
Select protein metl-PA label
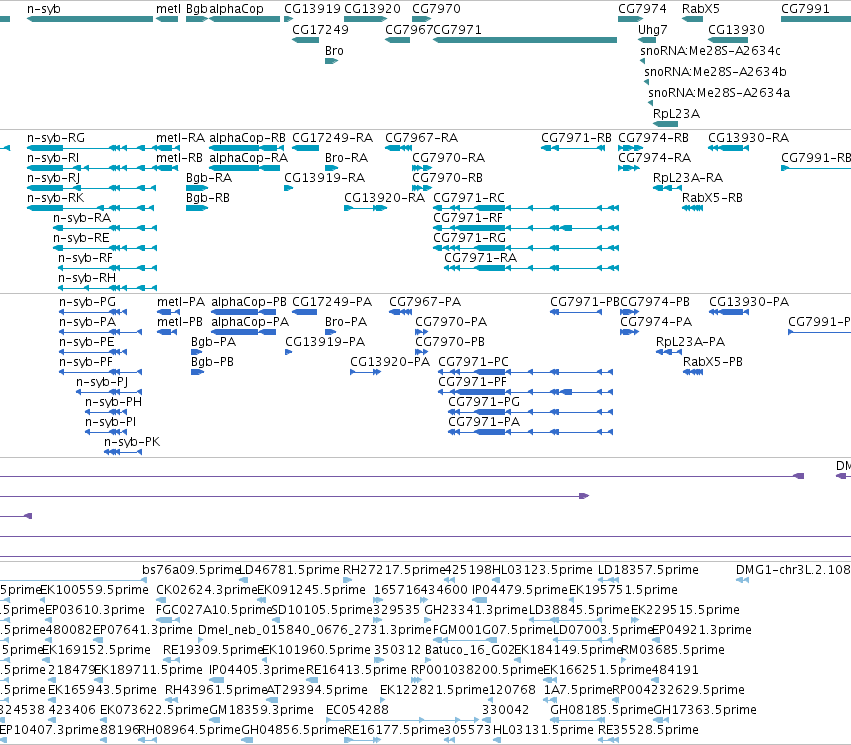click(181, 302)
